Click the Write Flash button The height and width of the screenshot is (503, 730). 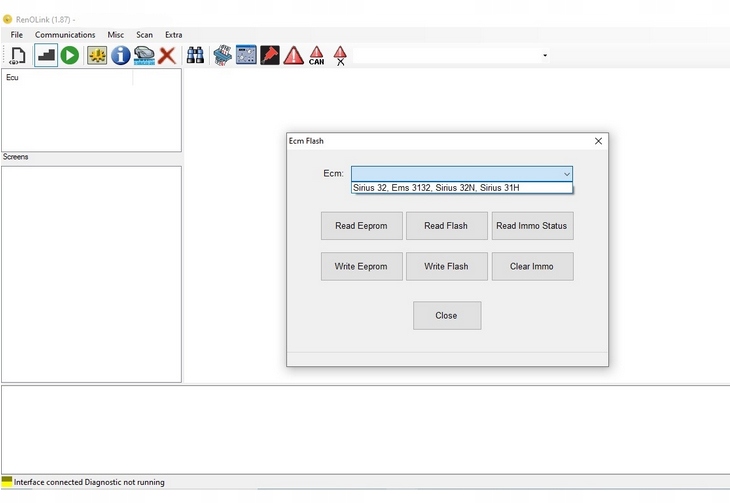click(446, 266)
